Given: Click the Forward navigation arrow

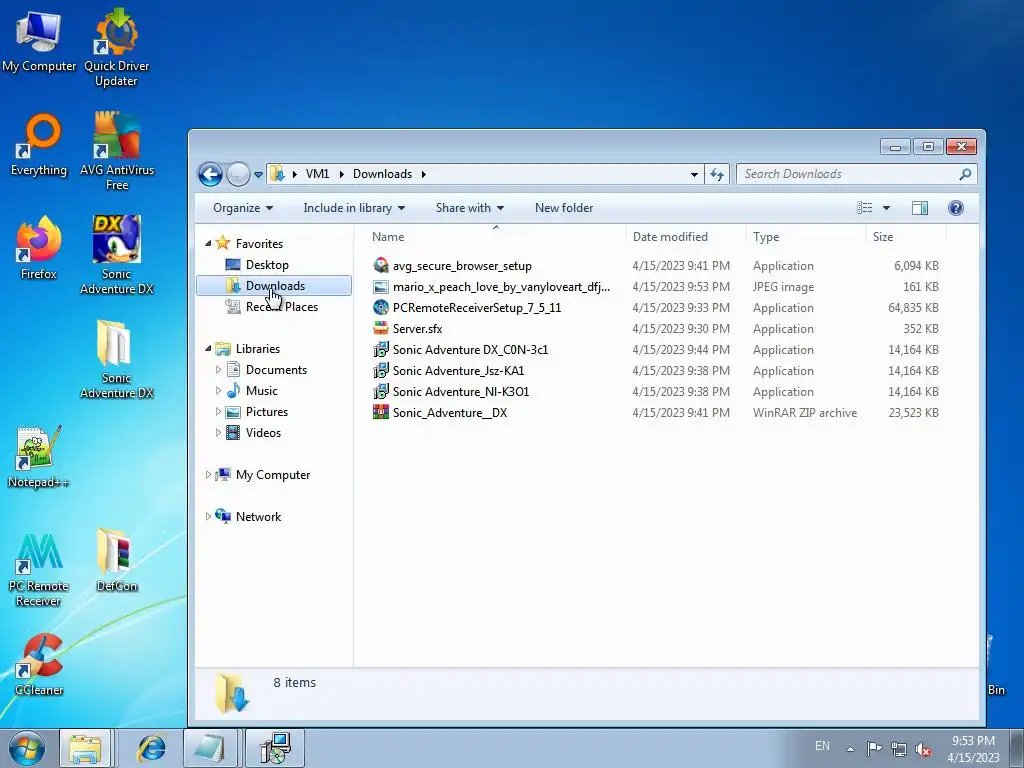Looking at the screenshot, I should coord(238,174).
